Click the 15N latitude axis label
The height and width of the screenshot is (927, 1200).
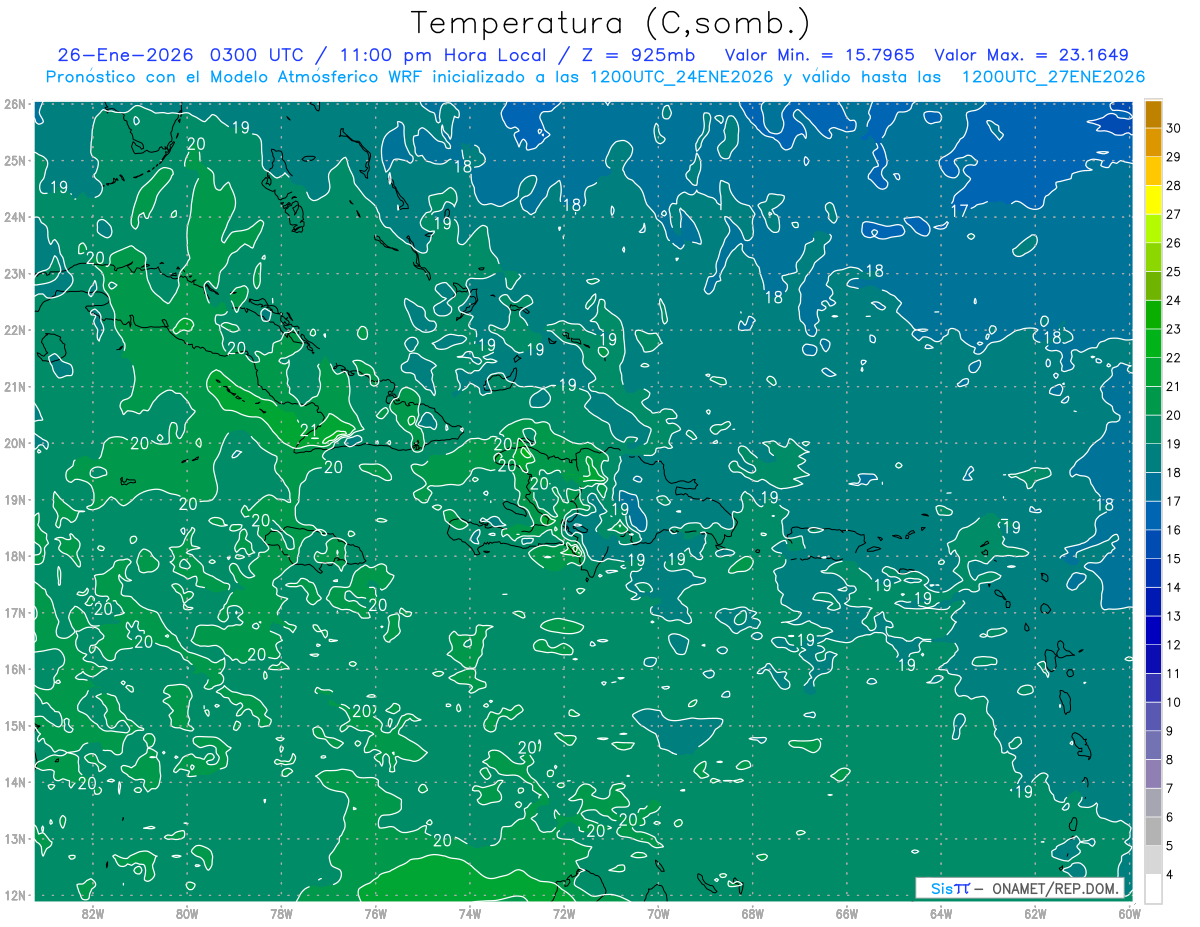14,726
